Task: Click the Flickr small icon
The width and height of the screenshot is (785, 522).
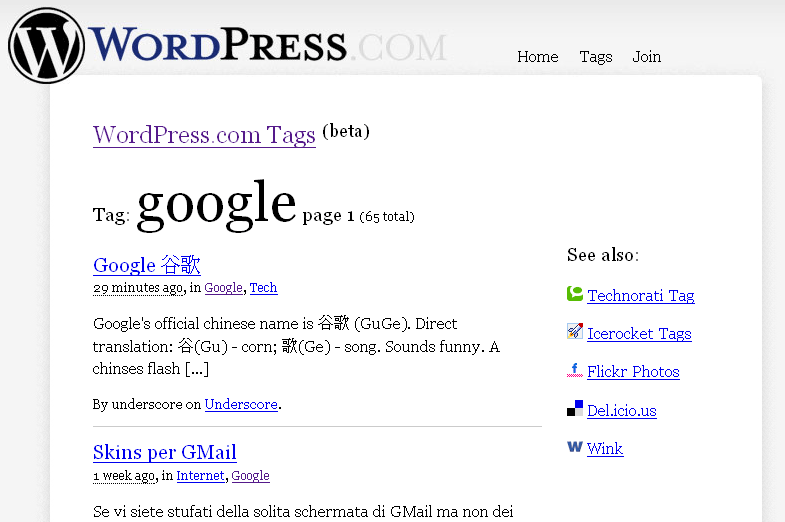Action: [575, 370]
